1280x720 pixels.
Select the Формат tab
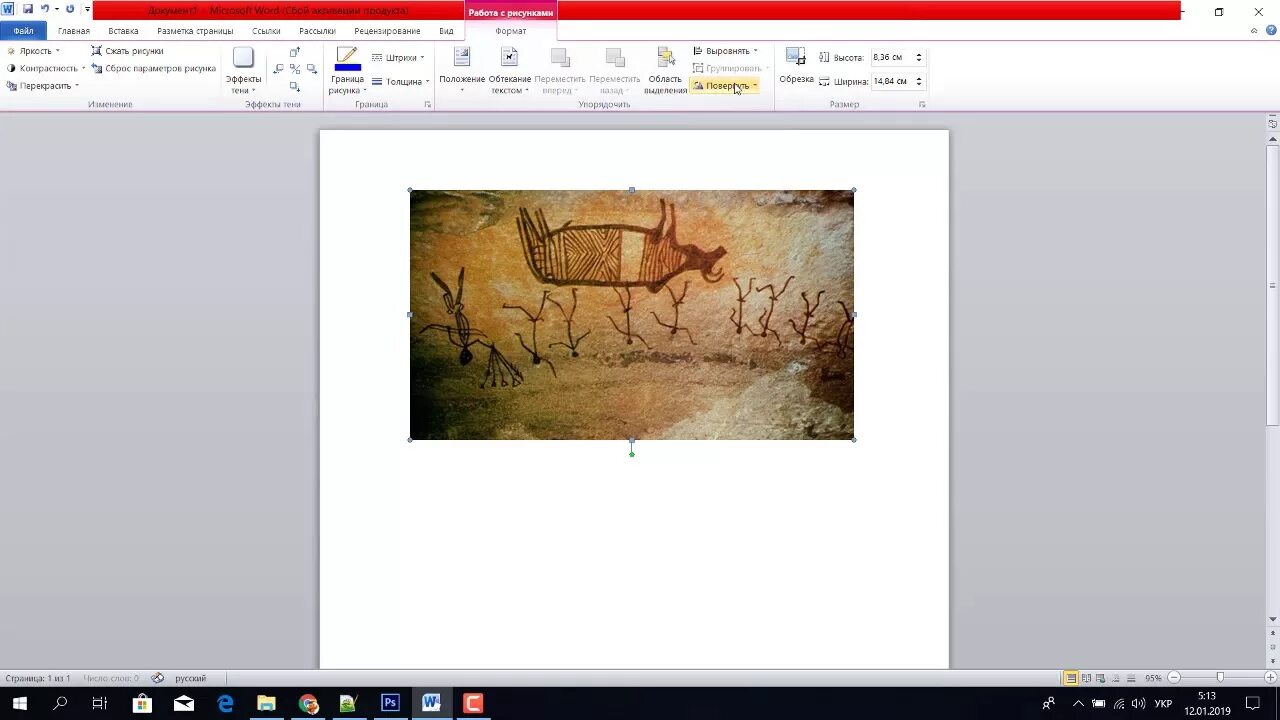pyautogui.click(x=510, y=31)
